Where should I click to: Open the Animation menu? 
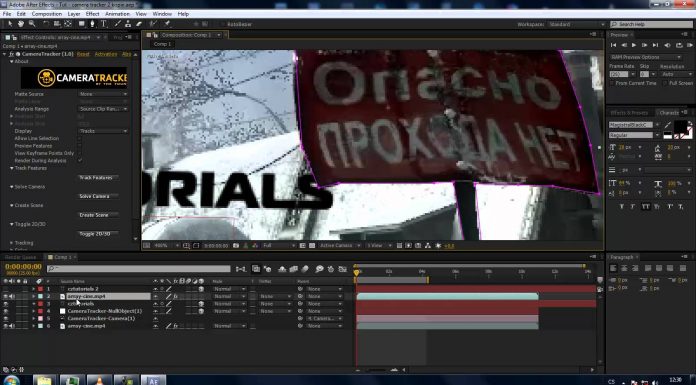pyautogui.click(x=118, y=14)
